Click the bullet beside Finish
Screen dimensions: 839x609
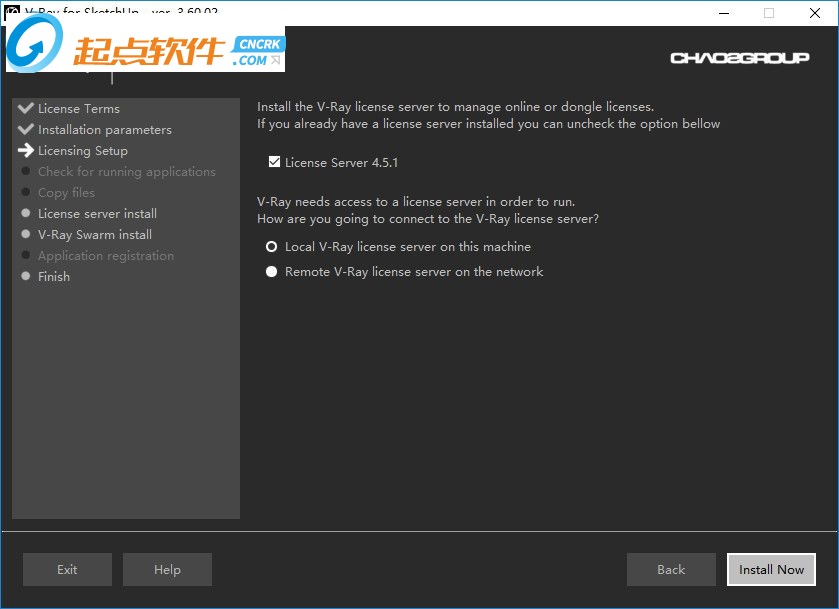pos(25,276)
